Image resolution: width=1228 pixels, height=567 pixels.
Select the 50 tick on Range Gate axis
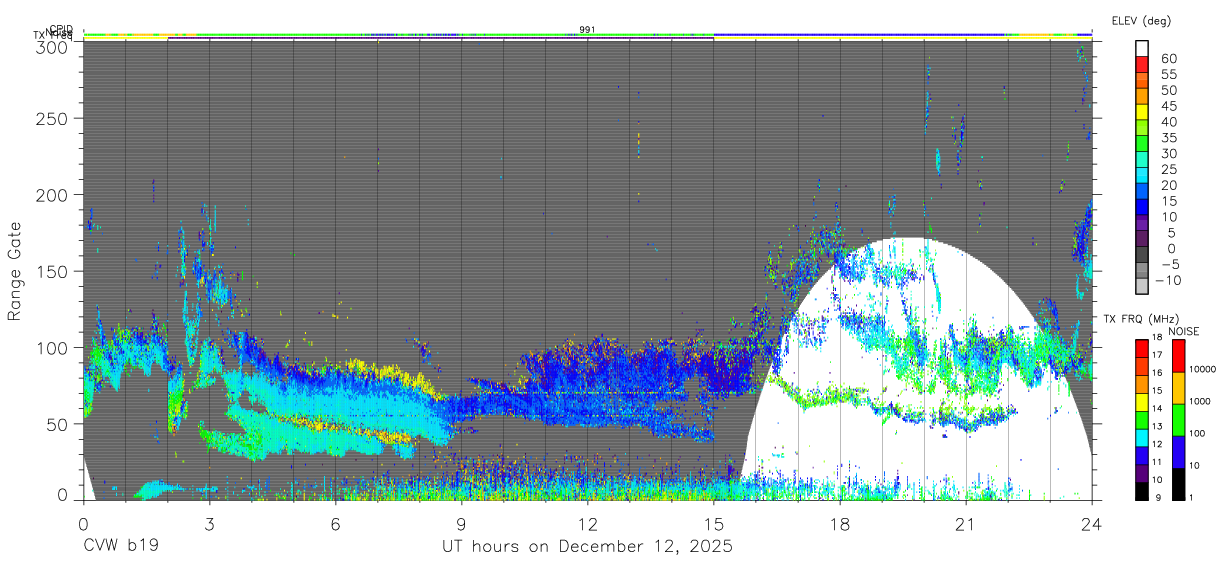point(58,424)
